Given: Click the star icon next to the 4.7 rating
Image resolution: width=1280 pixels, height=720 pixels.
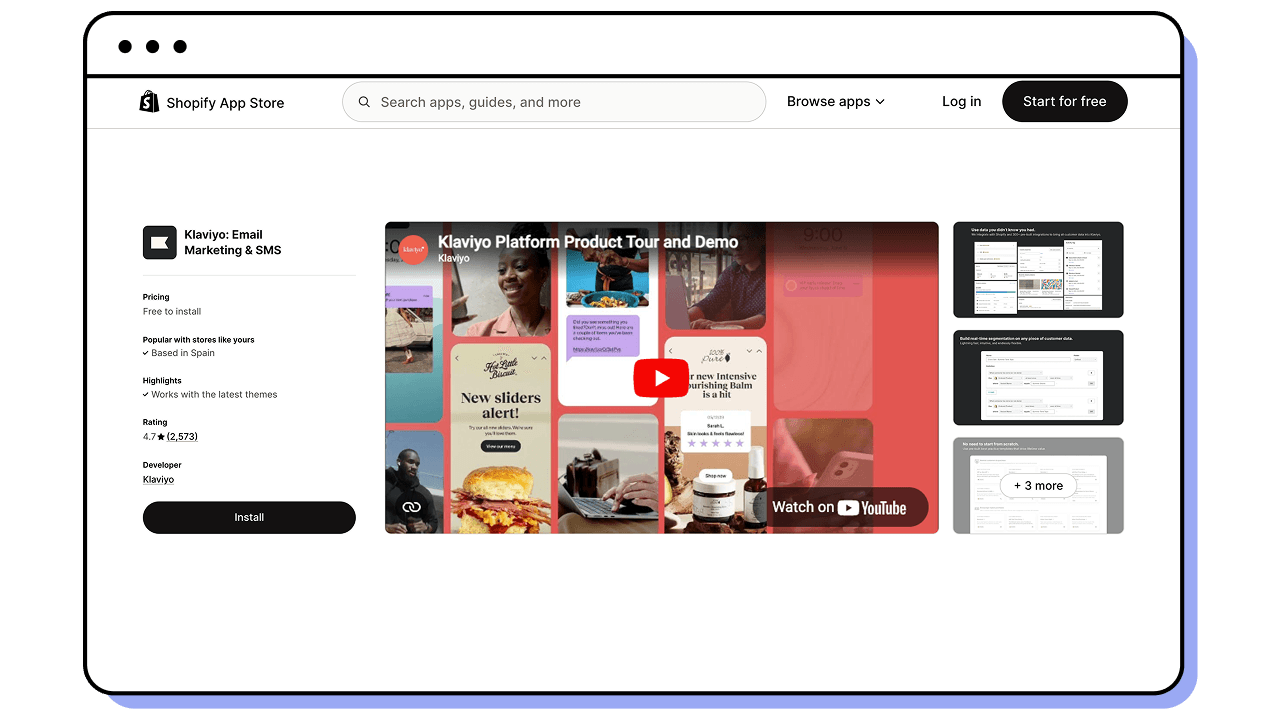Looking at the screenshot, I should 162,436.
